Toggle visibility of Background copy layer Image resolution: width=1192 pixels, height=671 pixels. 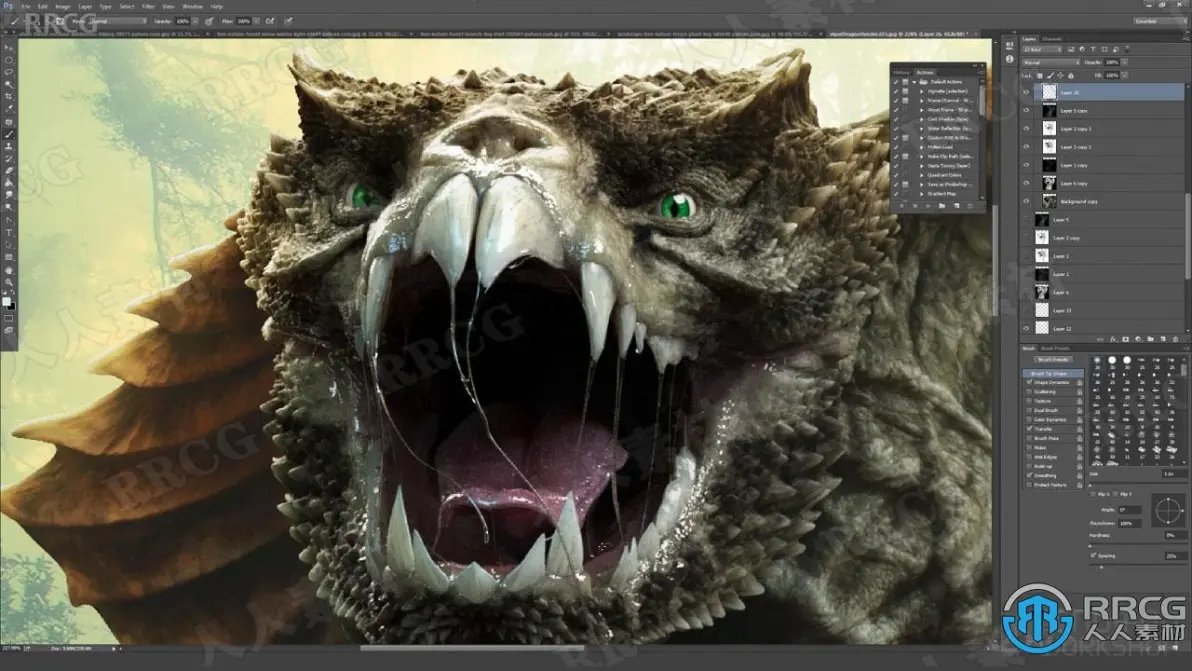pos(1026,201)
